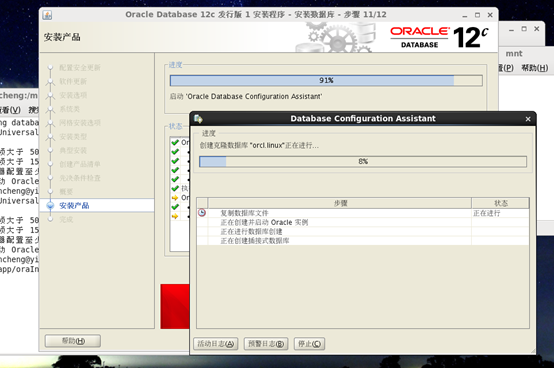Screen dimensions: 554x368
Task: Click the clock icon beside 复制数据库文件
Action: click(x=202, y=213)
